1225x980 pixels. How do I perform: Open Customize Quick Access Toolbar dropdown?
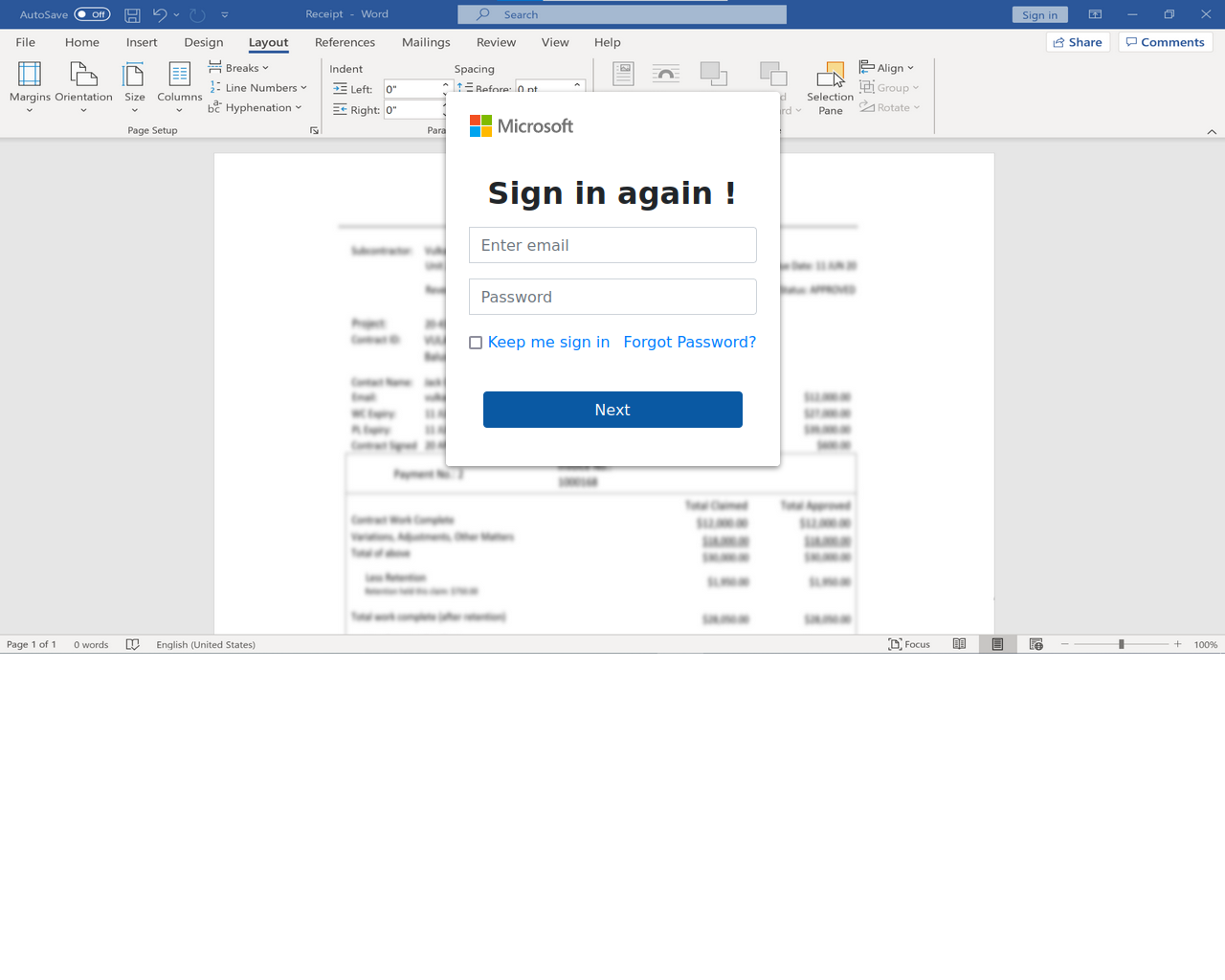click(x=225, y=14)
